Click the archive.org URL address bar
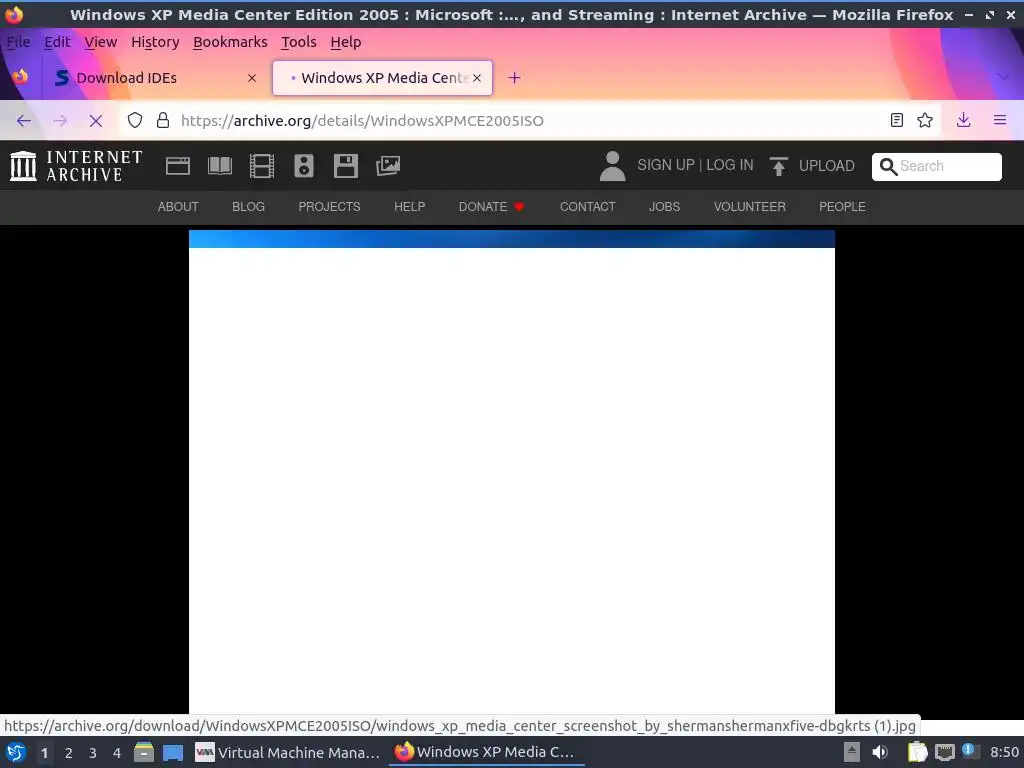 tap(529, 120)
